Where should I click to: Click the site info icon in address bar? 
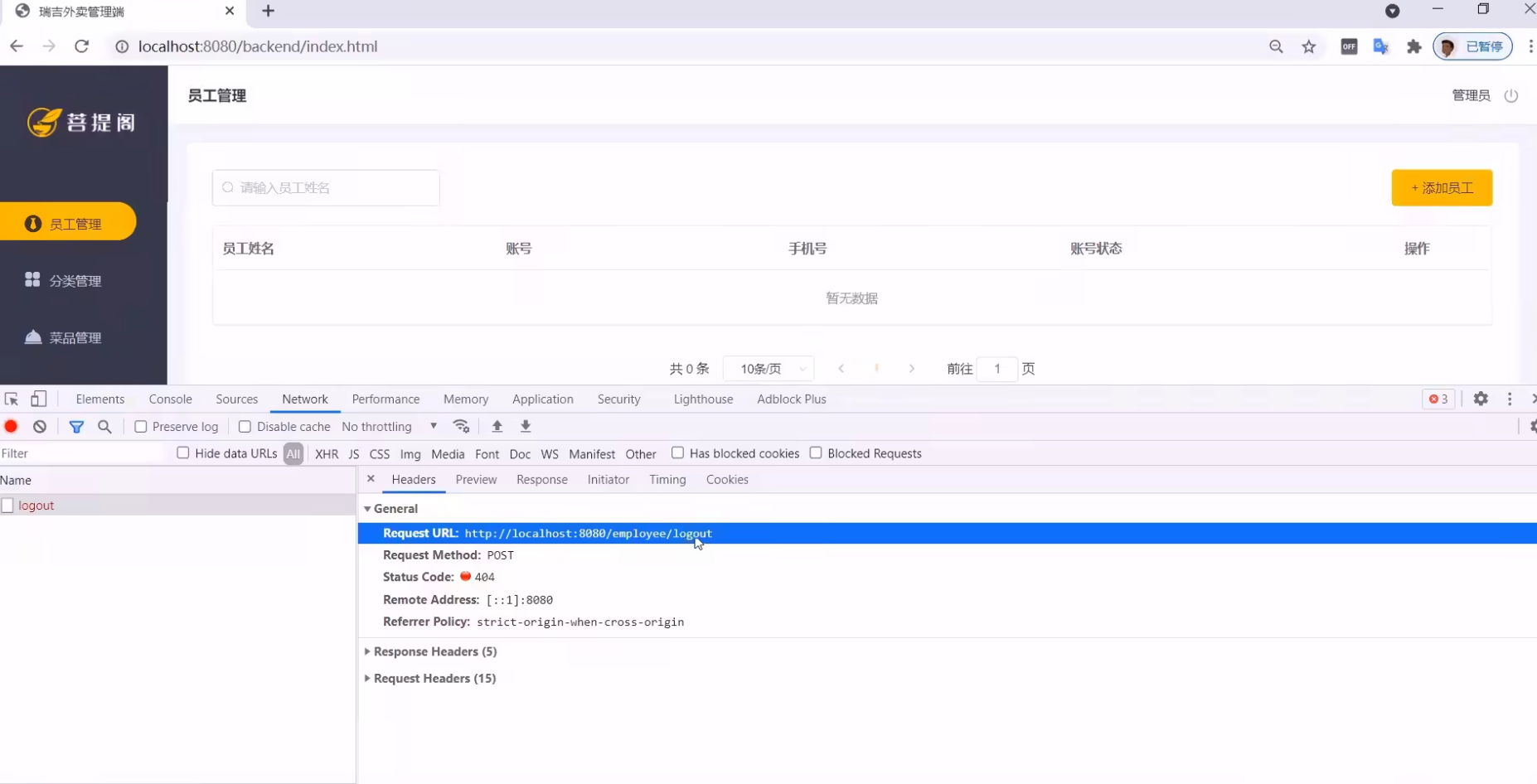point(122,46)
